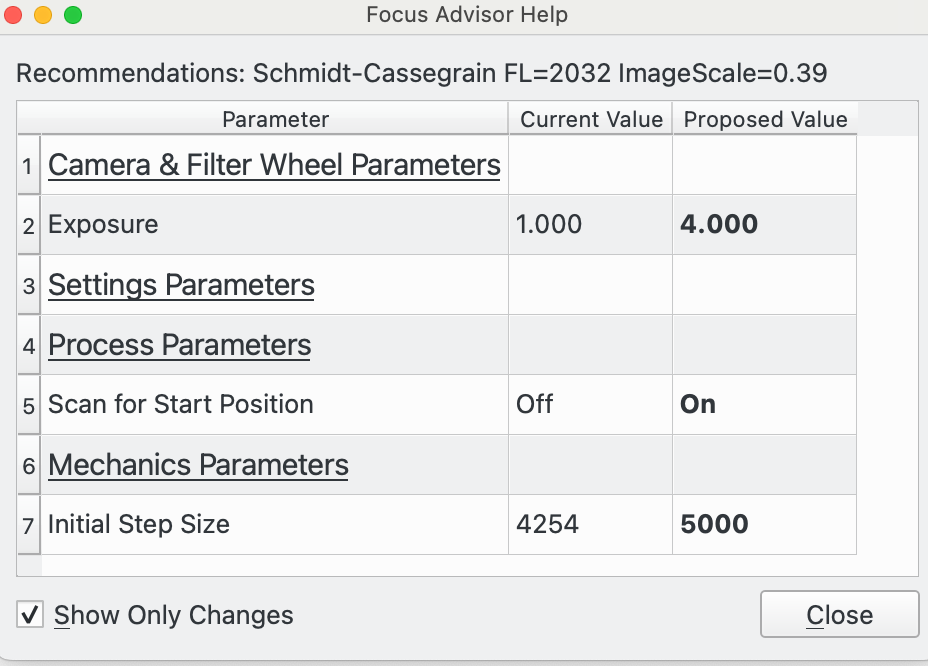Screen dimensions: 928x666
Task: Select row number 2 in the table
Action: pyautogui.click(x=28, y=224)
